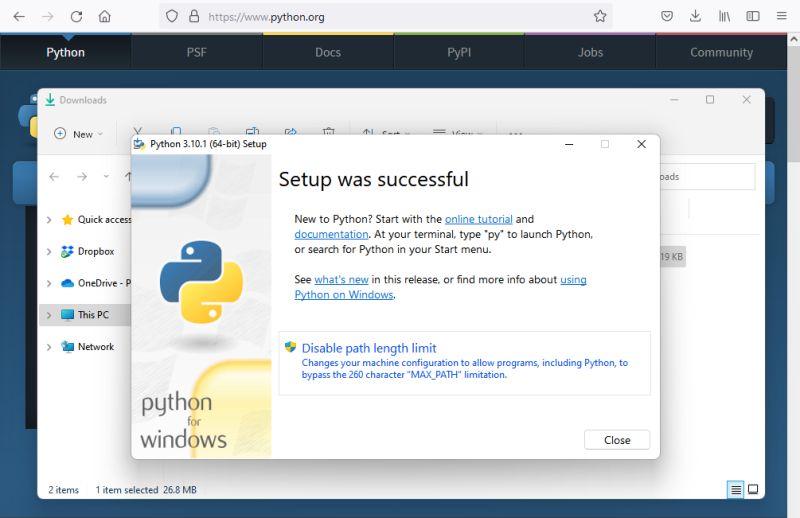Click the Close button in Setup

[617, 440]
